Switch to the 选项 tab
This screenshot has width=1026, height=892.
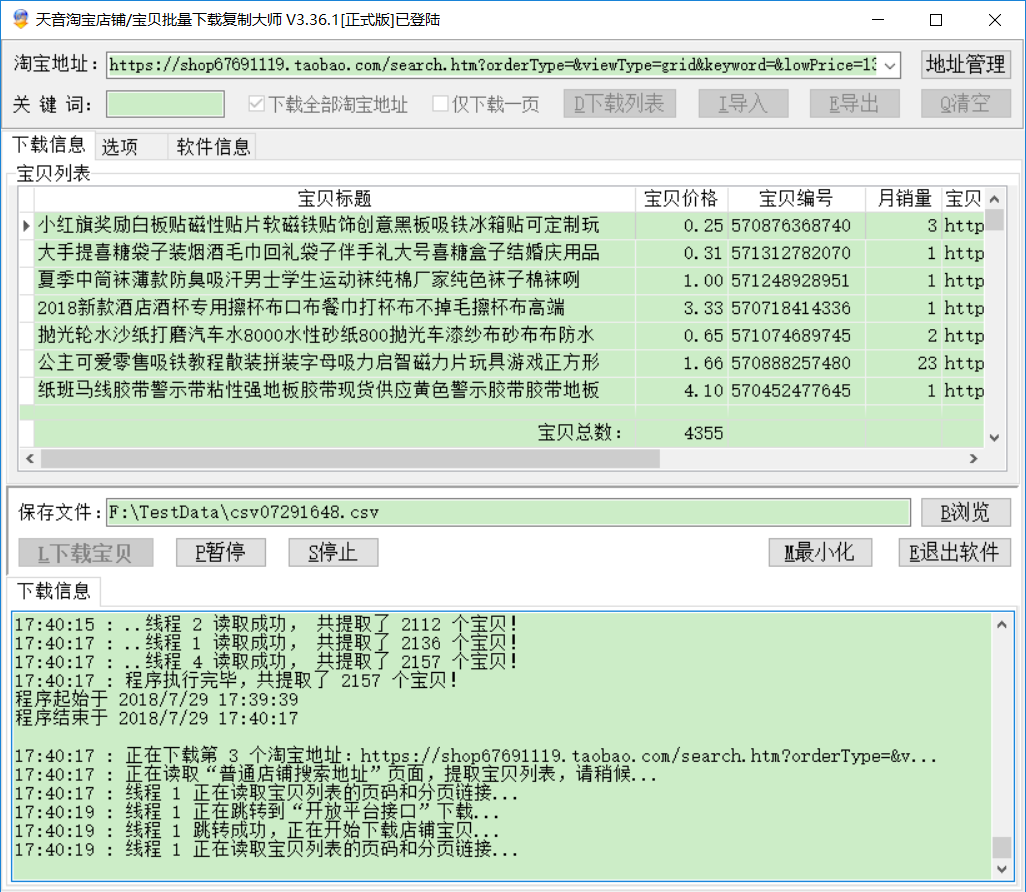click(121, 147)
